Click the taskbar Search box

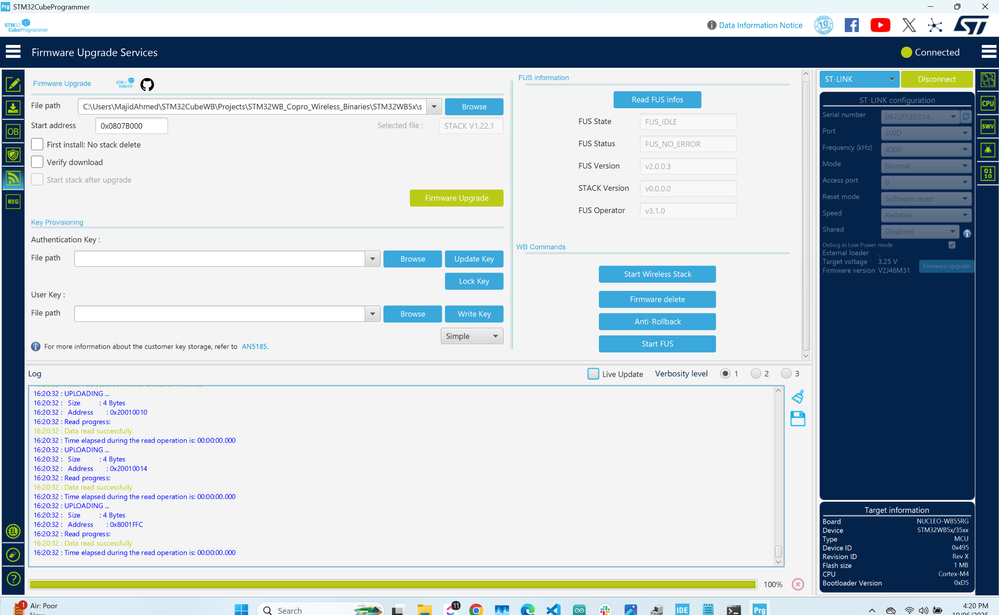[x=320, y=609]
